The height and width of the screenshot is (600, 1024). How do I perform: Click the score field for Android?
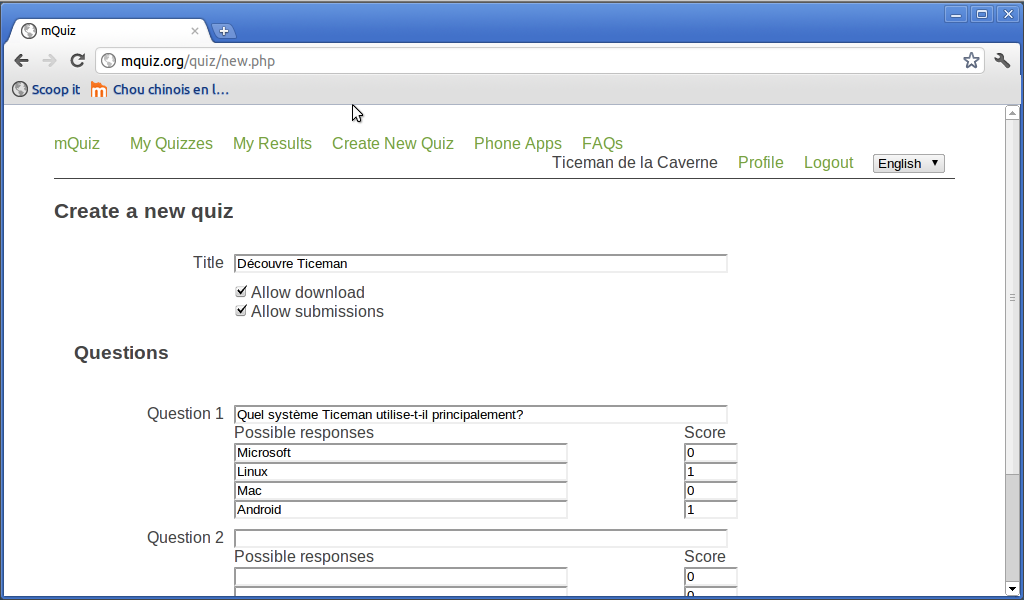tap(711, 509)
